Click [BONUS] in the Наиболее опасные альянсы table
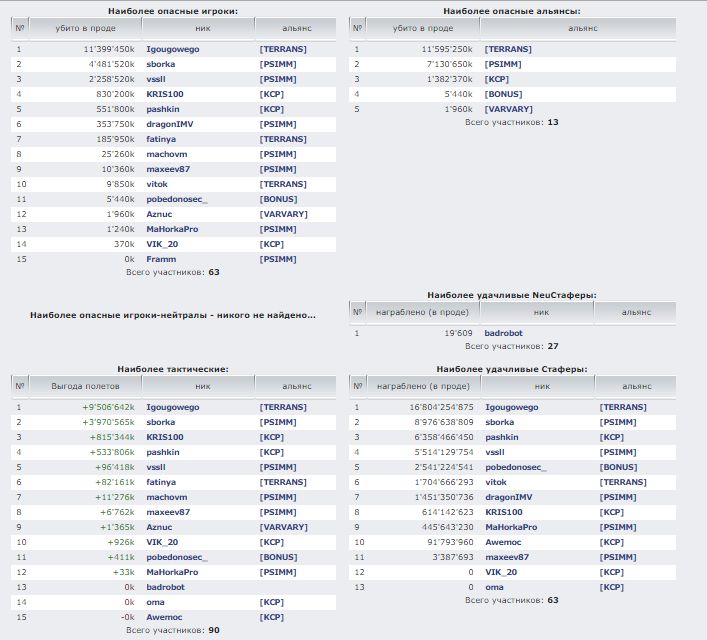707x640 pixels. click(x=503, y=94)
